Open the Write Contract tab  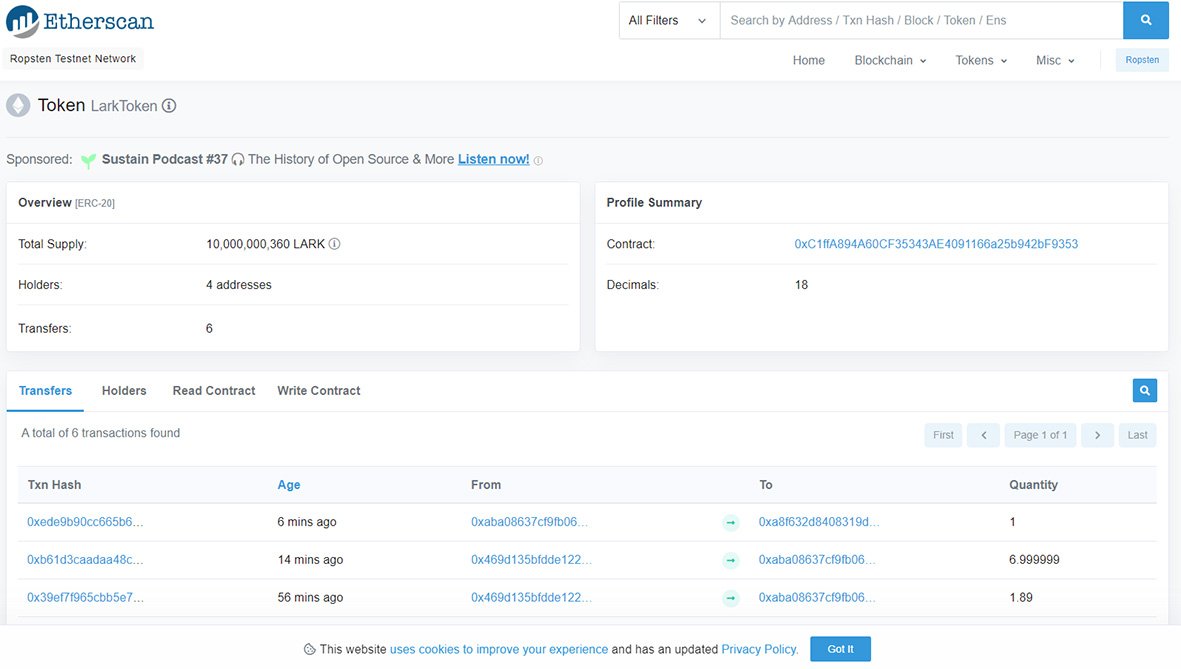pos(319,391)
